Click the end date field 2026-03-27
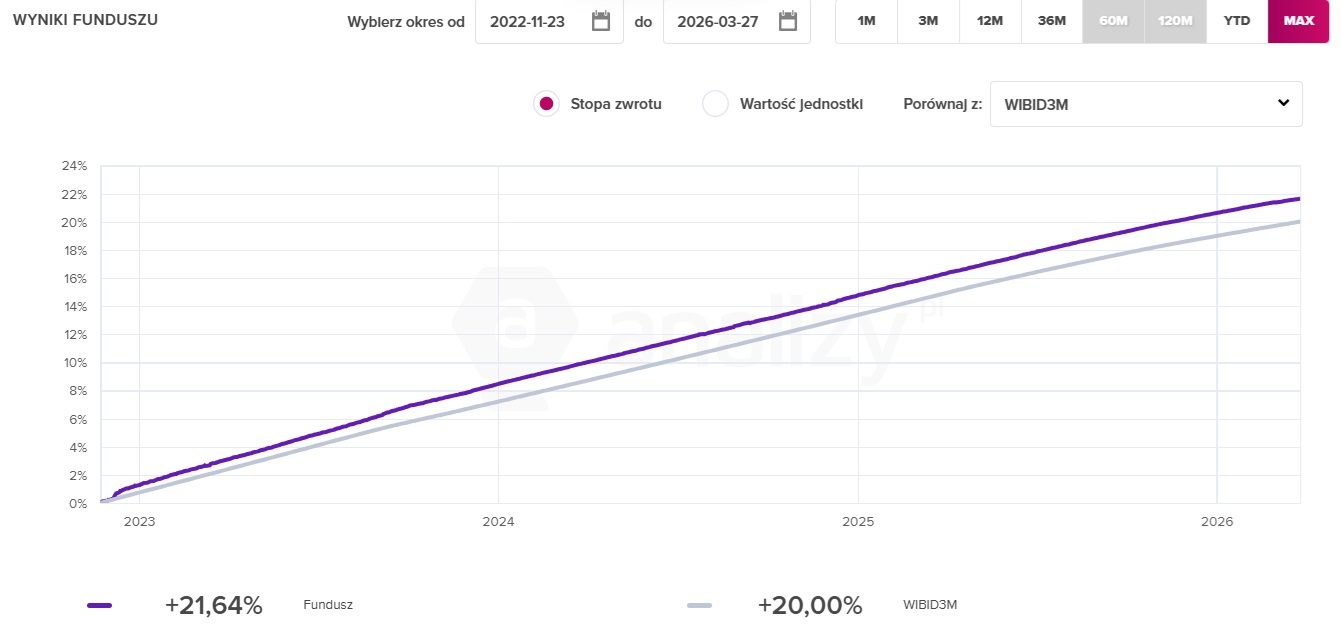Image resolution: width=1341 pixels, height=631 pixels. pyautogui.click(x=715, y=21)
